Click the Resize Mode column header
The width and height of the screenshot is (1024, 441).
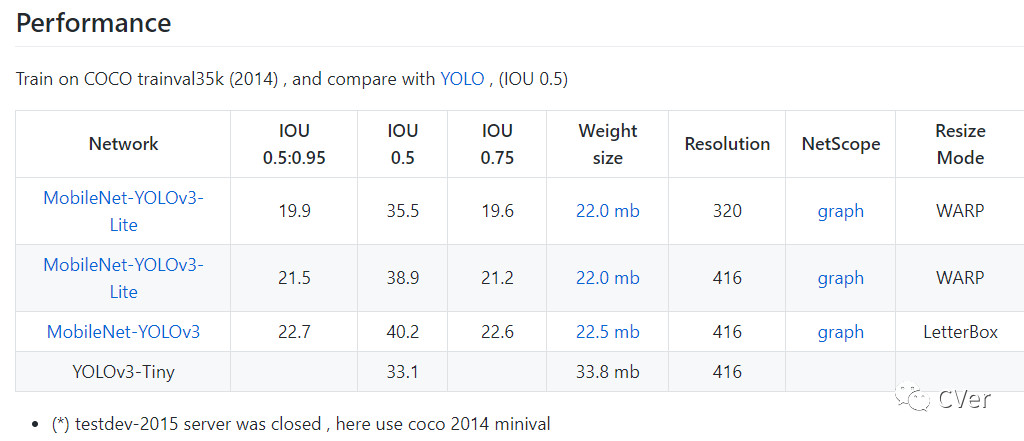[x=960, y=144]
